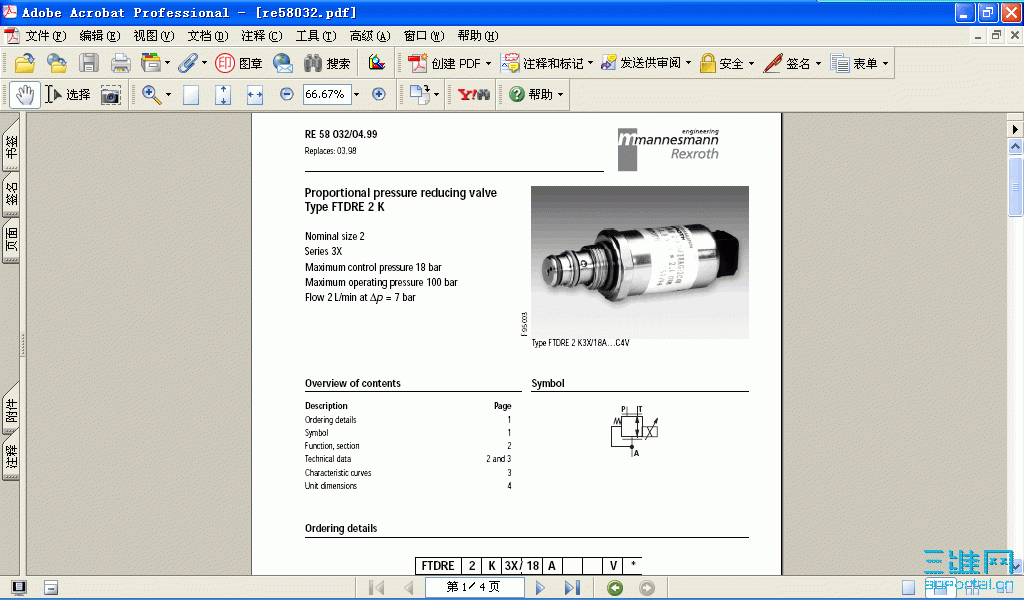Image resolution: width=1024 pixels, height=600 pixels.
Task: Click the Actual Size page icon
Action: (x=191, y=95)
